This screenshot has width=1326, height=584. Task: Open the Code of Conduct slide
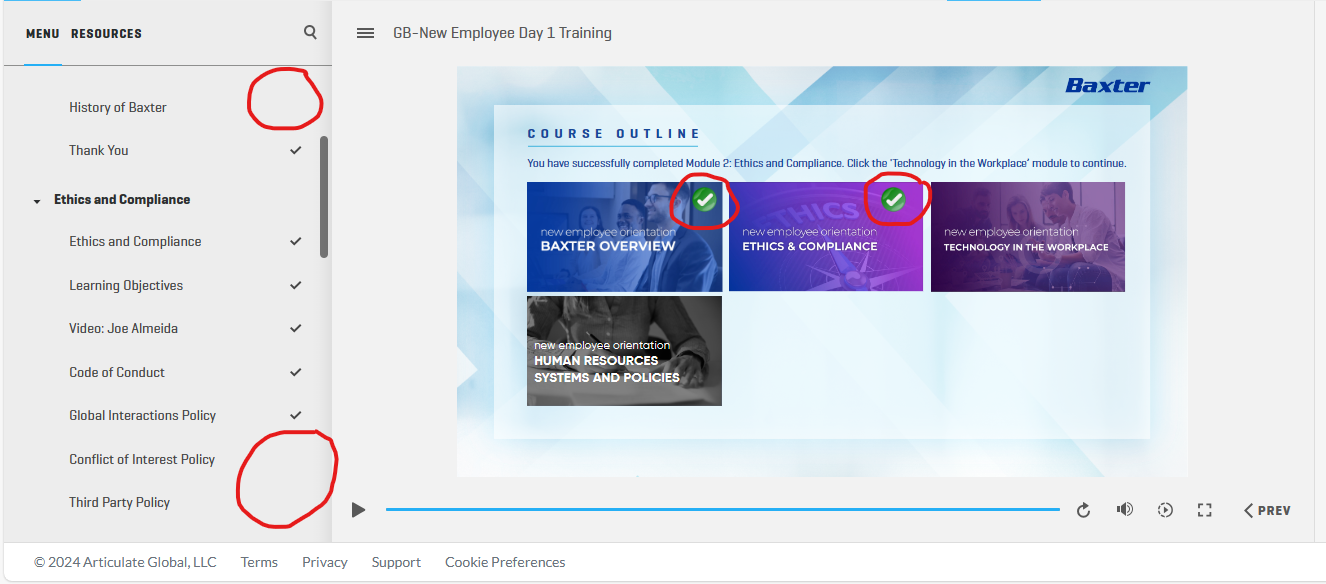pos(117,372)
